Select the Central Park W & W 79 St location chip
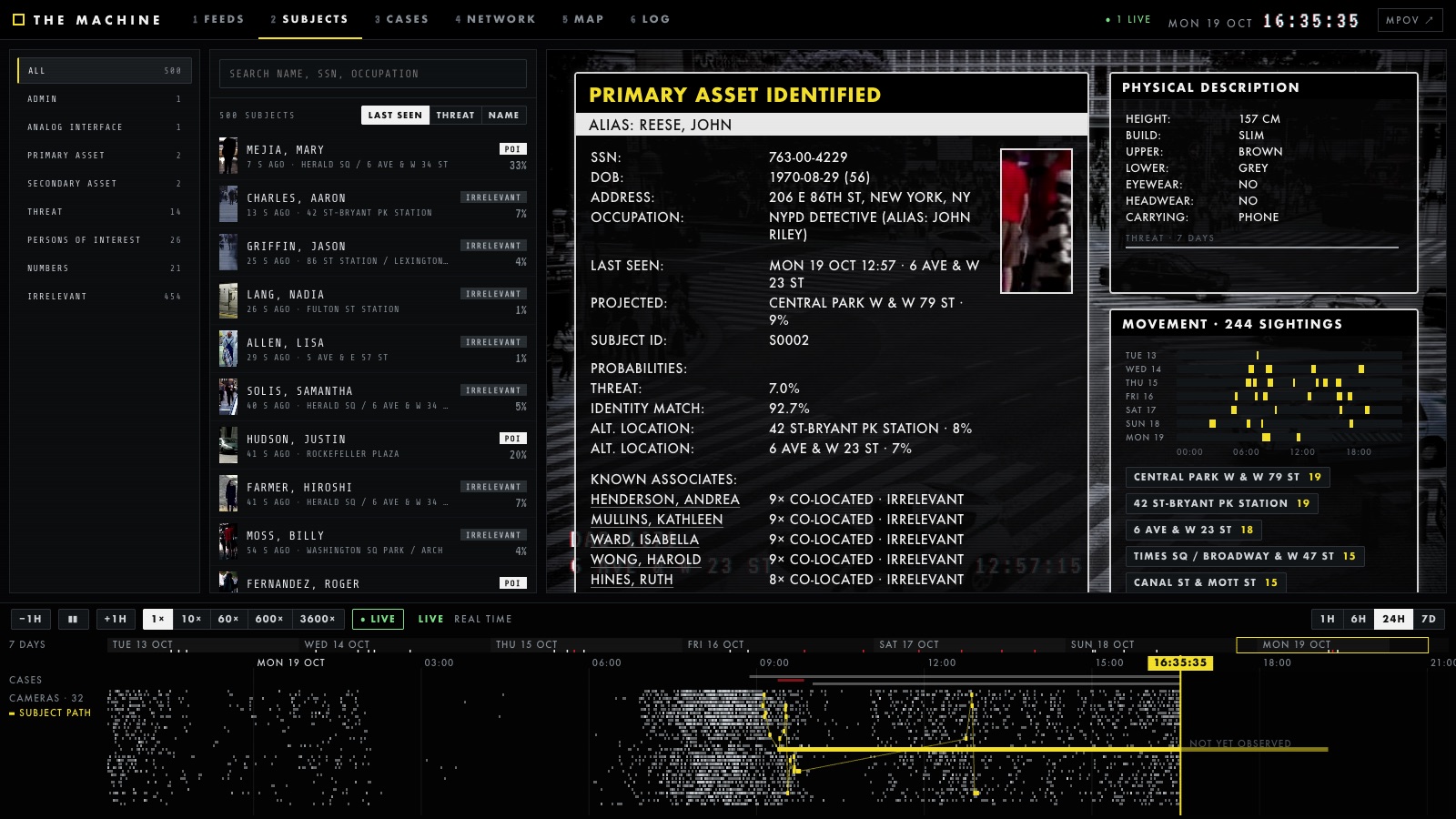This screenshot has width=1456, height=819. (x=1228, y=477)
